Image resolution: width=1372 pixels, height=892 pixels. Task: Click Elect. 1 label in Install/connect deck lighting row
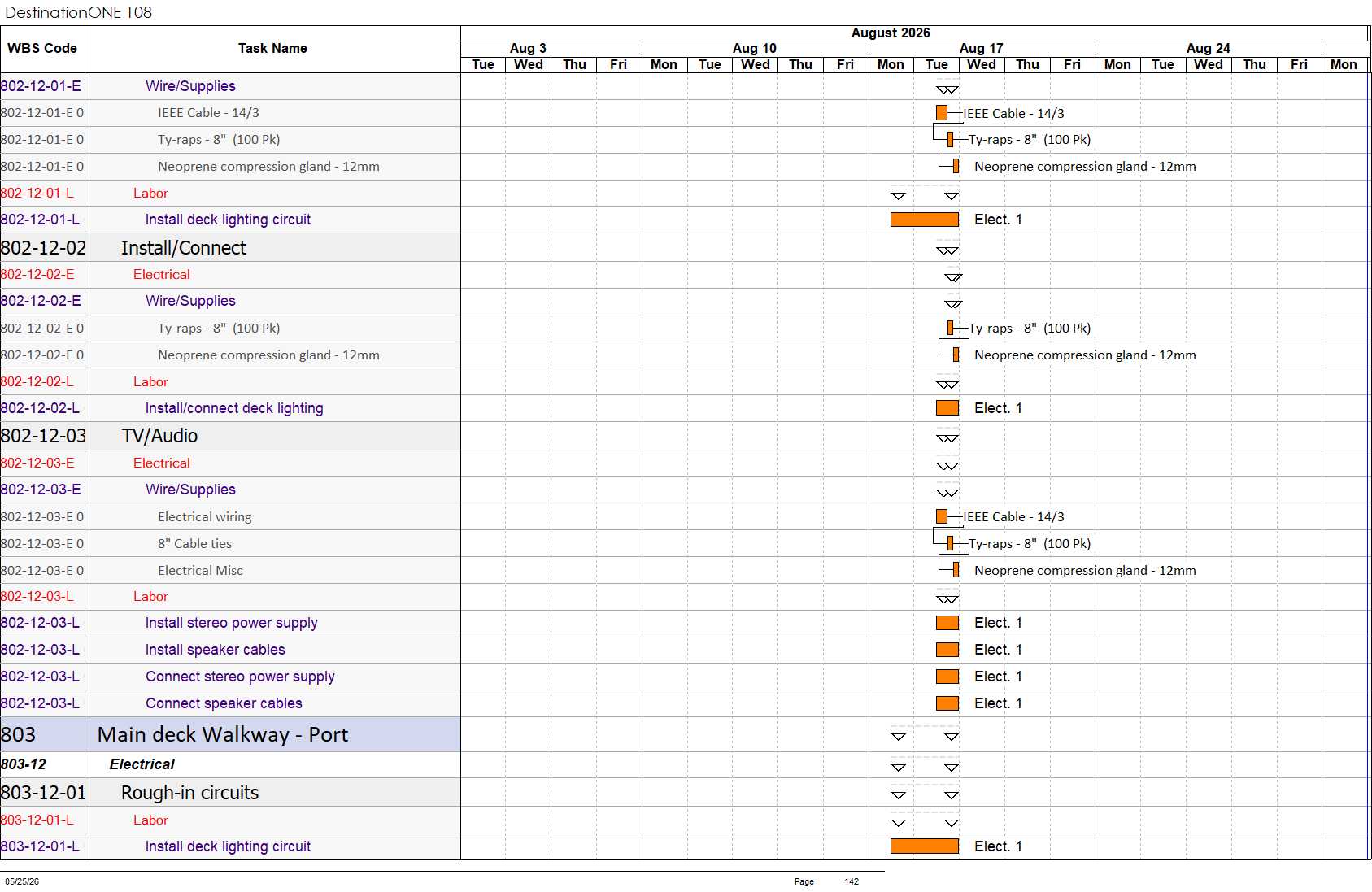(998, 408)
